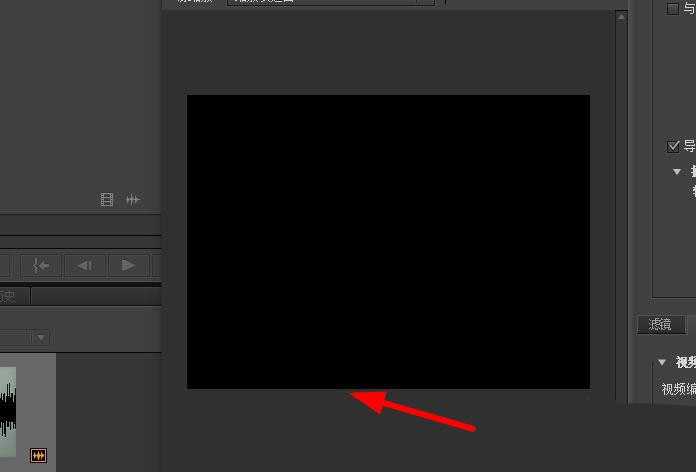The width and height of the screenshot is (696, 472).
Task: Click the preview scrollbar up arrow
Action: pos(621,17)
